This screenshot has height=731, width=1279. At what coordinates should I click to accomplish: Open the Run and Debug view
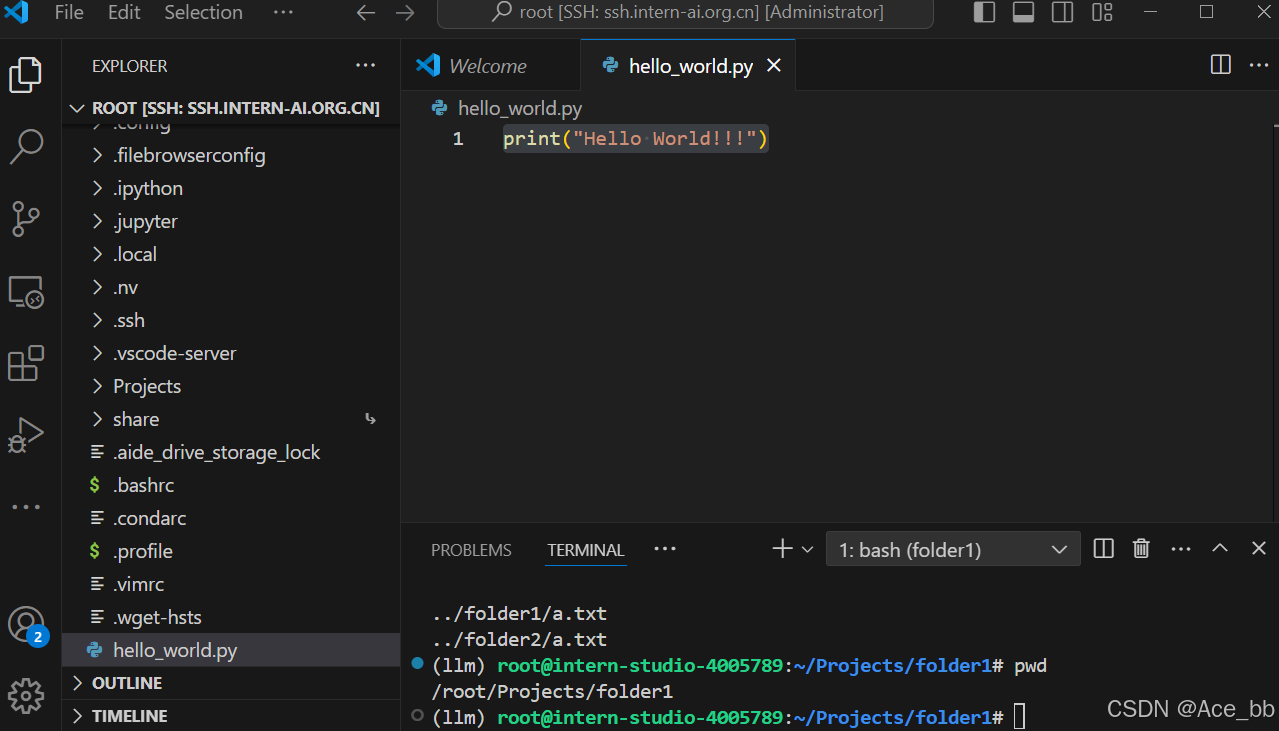(x=26, y=435)
